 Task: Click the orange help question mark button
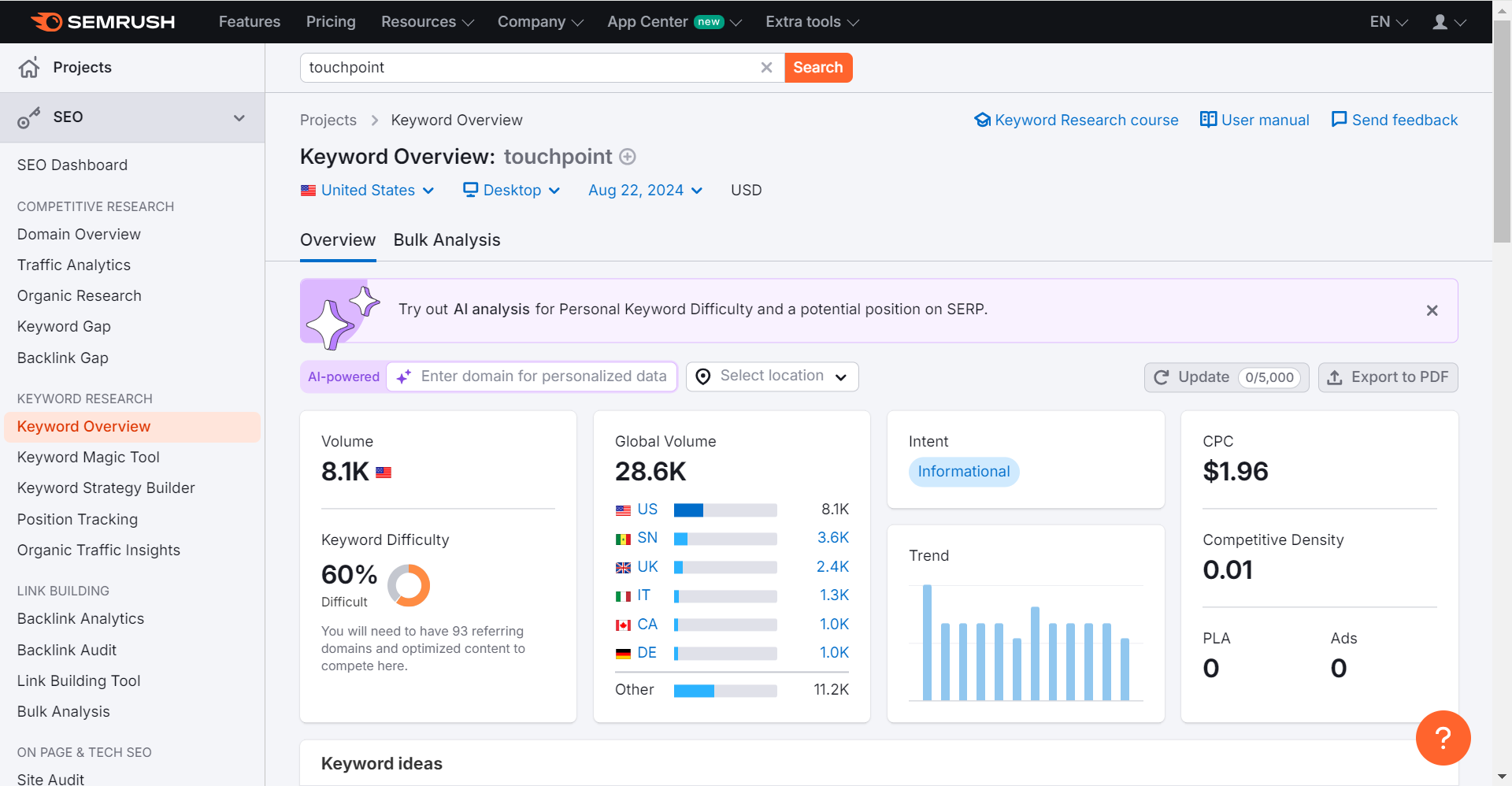click(1443, 738)
